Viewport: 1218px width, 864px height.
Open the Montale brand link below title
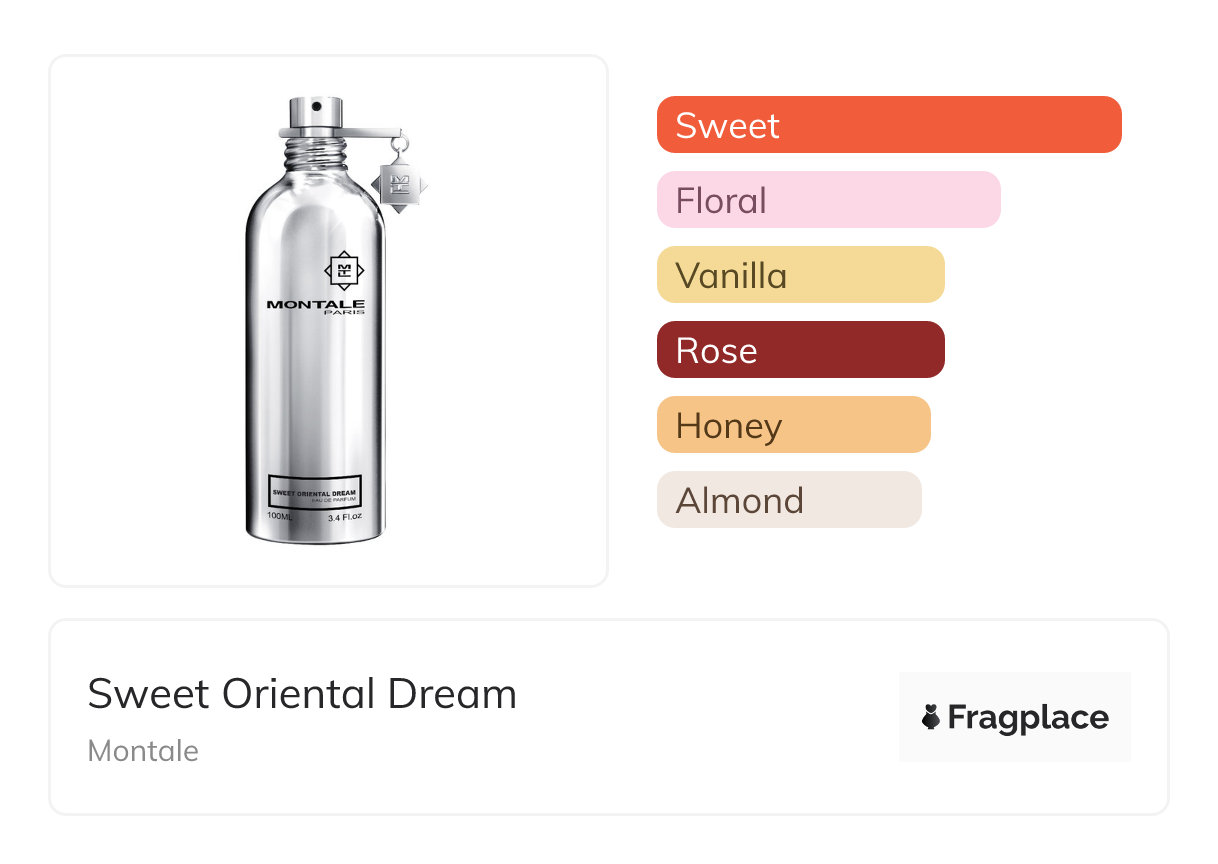click(143, 751)
